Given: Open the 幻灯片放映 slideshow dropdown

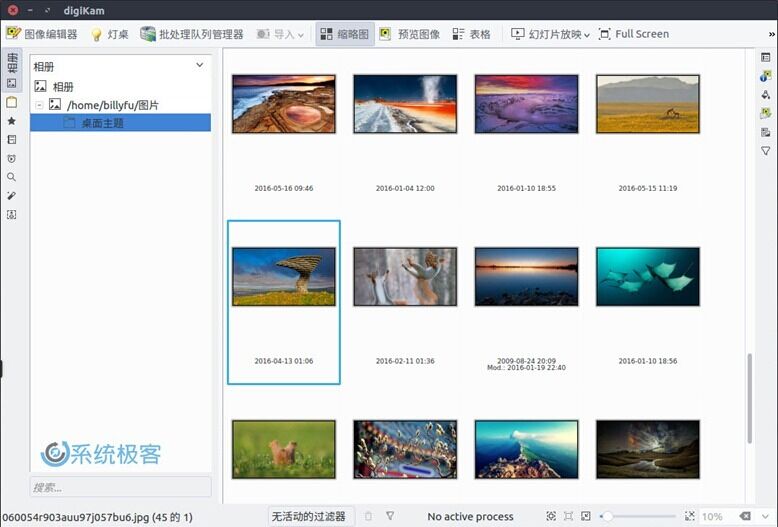Looking at the screenshot, I should click(x=550, y=34).
